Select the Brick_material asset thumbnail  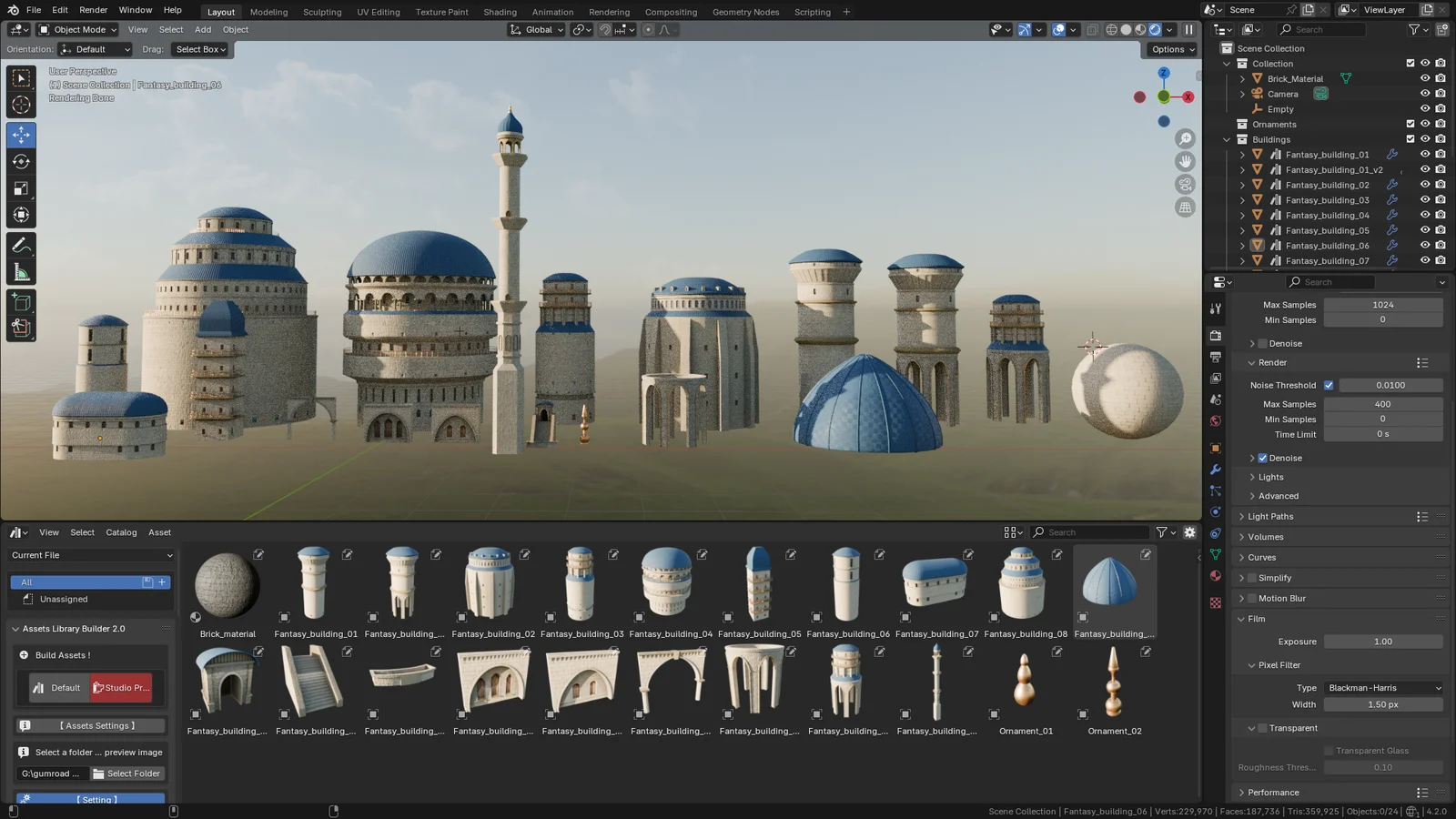[227, 587]
